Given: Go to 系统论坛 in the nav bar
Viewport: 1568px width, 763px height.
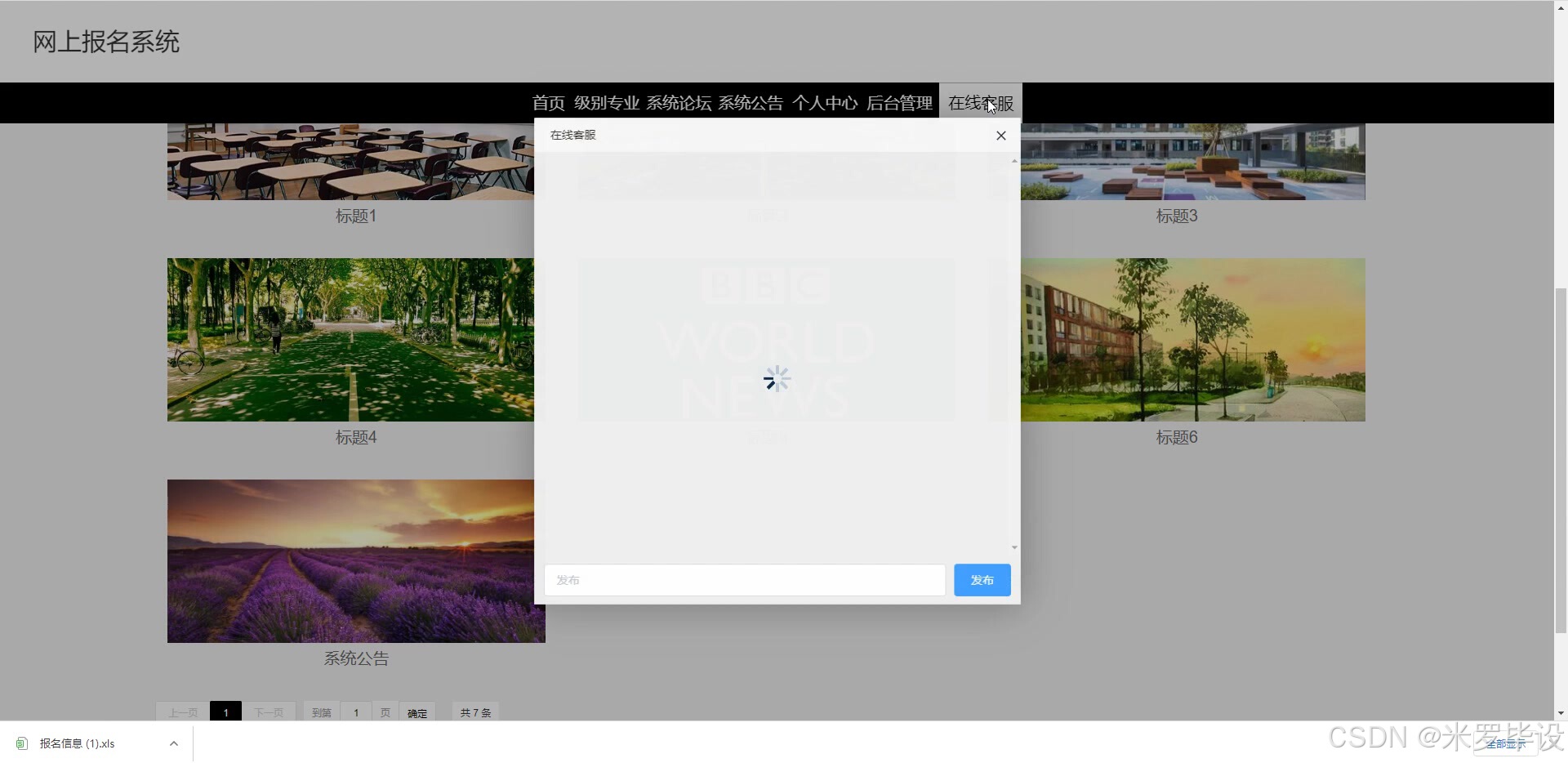Looking at the screenshot, I should [679, 103].
